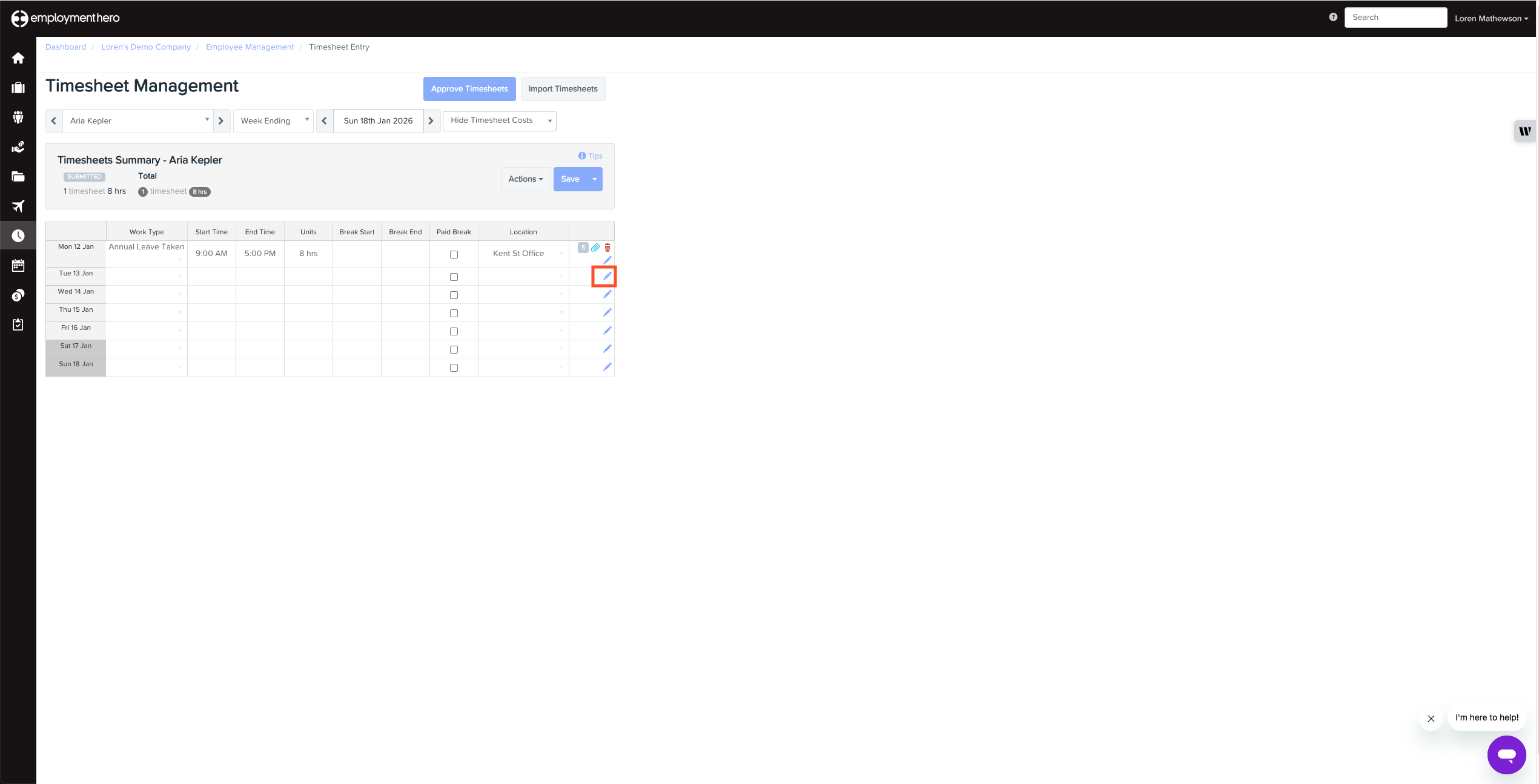Open the Aria Kepler employee dropdown

pos(138,121)
